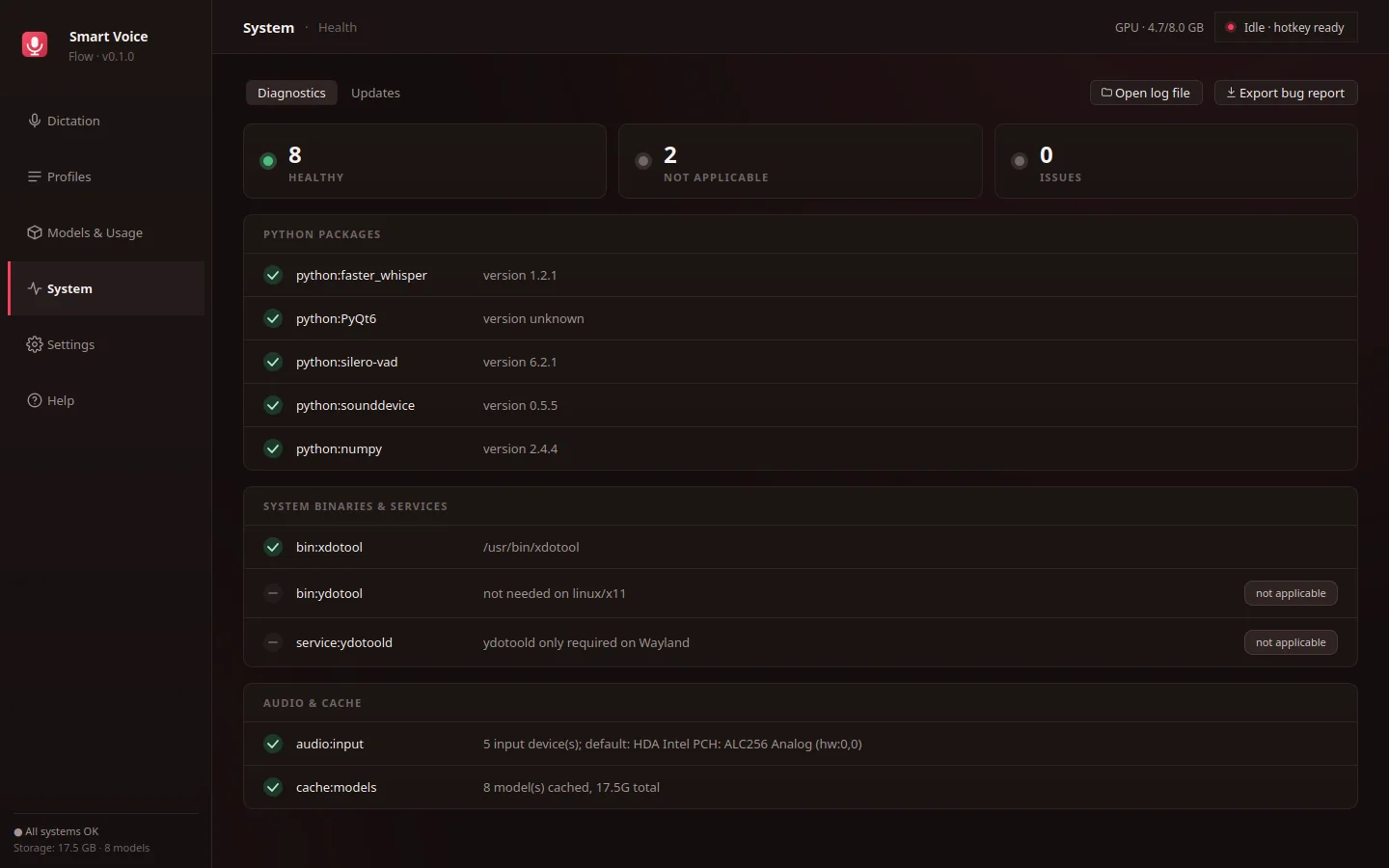The image size is (1389, 868).
Task: Click the All systems OK status dot
Action: coord(18,832)
